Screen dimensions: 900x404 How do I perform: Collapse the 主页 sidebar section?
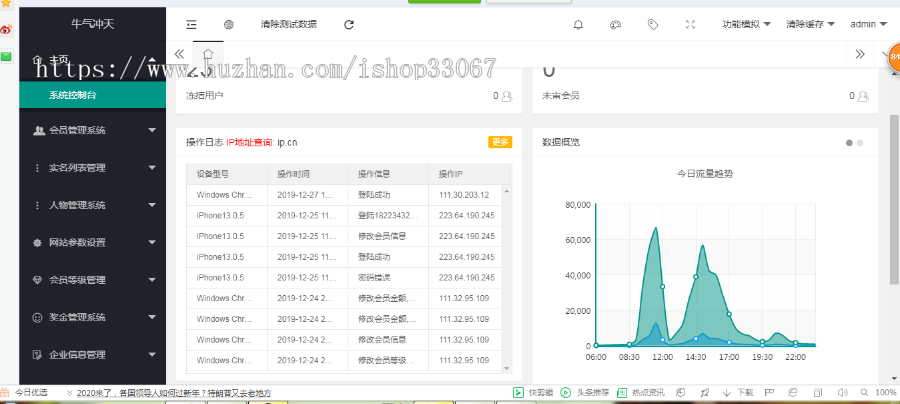pos(92,59)
